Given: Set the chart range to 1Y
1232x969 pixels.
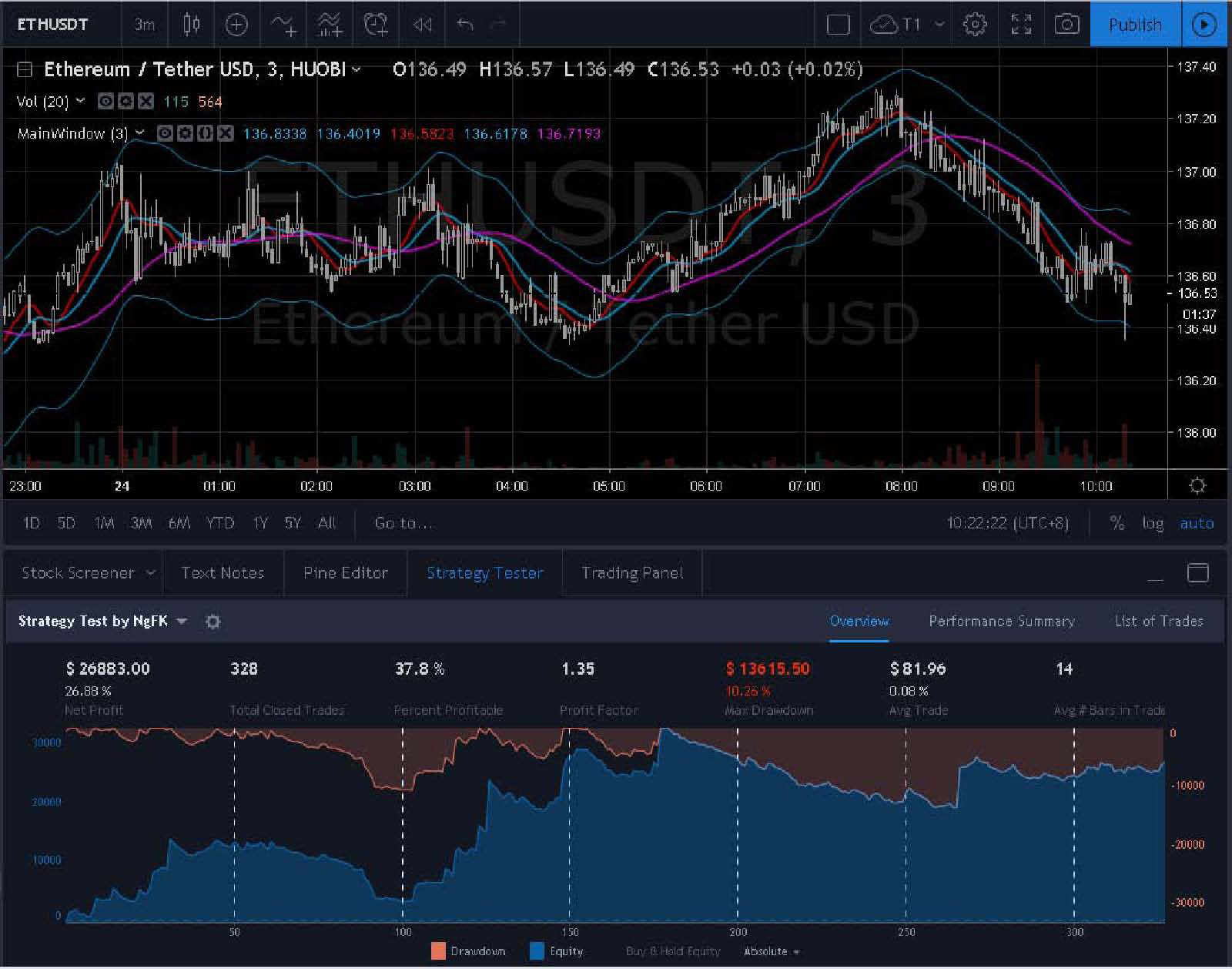Looking at the screenshot, I should pos(260,523).
